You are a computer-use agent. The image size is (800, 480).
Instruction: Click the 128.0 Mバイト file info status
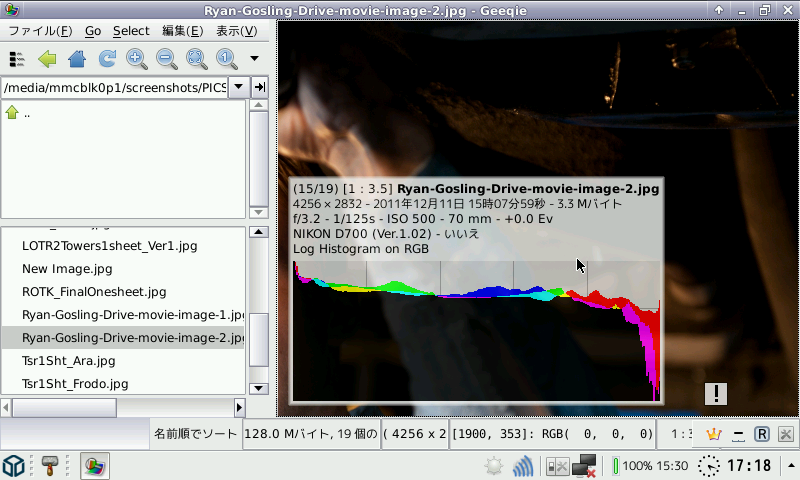[x=311, y=434]
